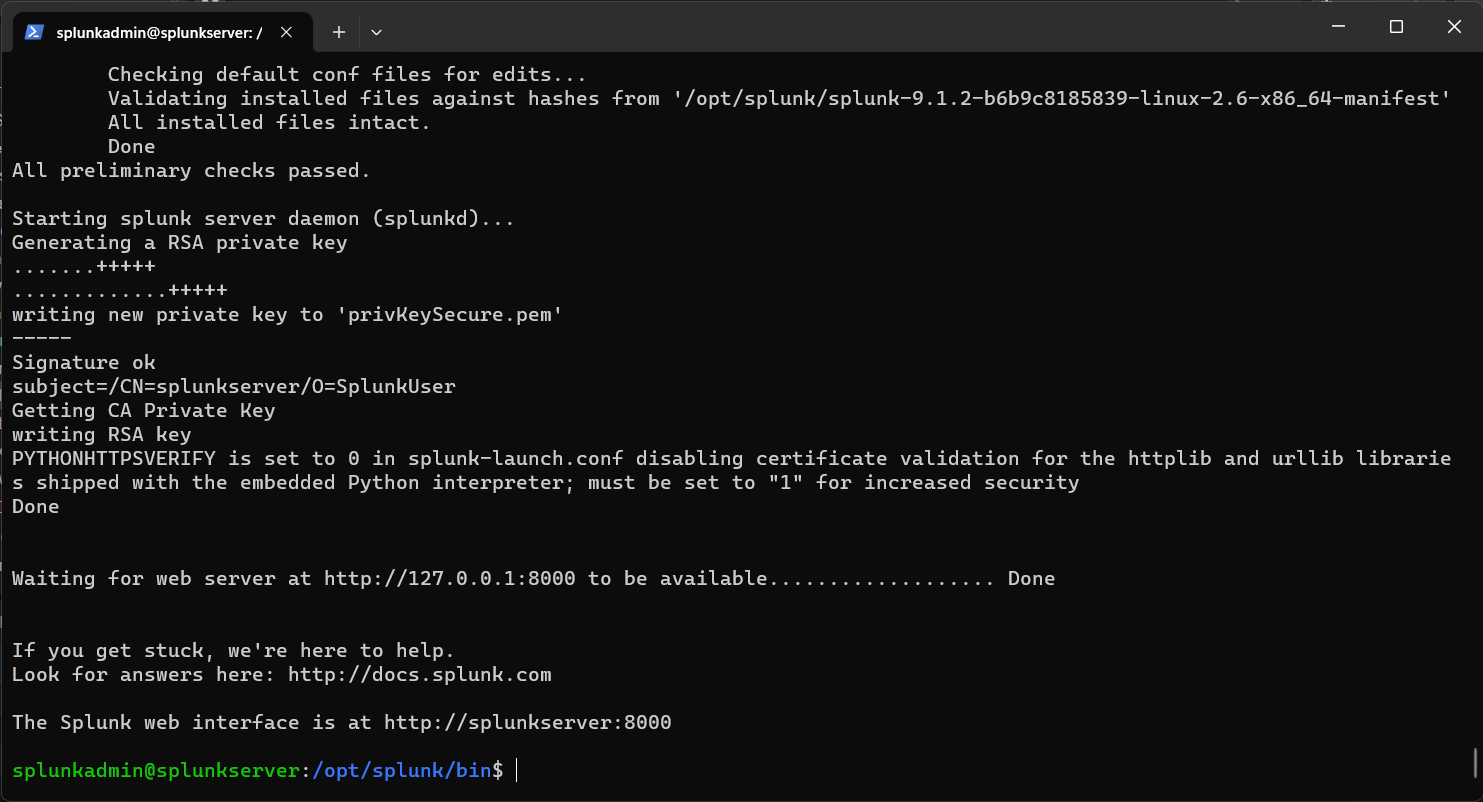Click the empty title bar area beside tabs
Viewport: 1483px width, 802px height.
[x=850, y=27]
